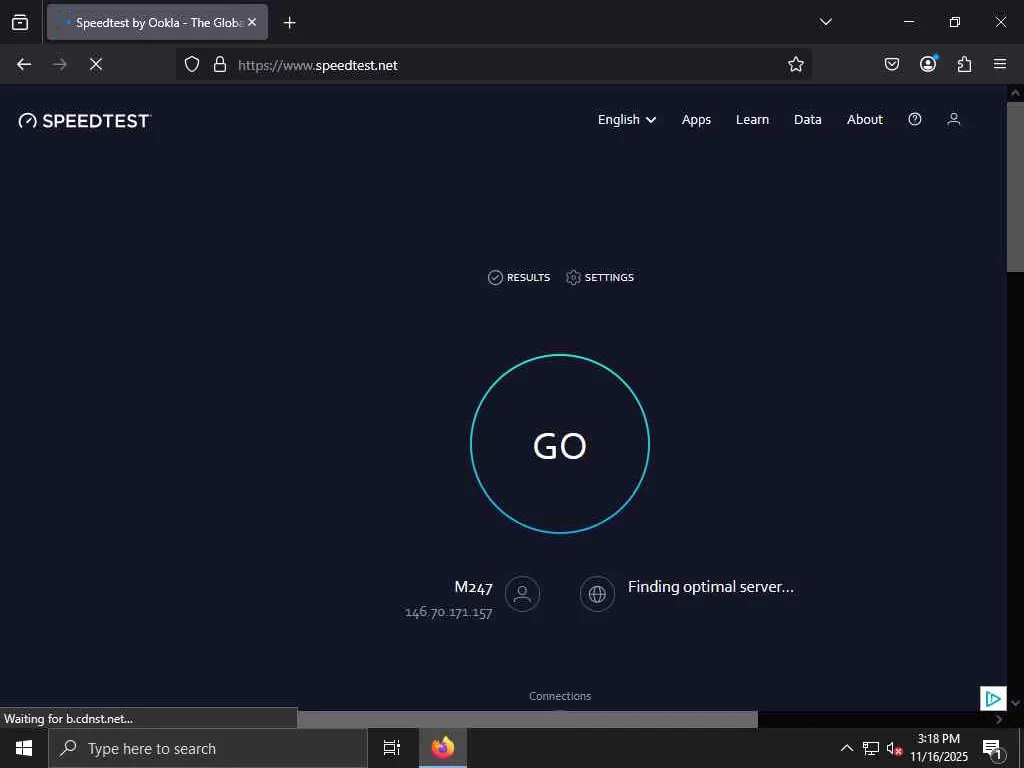Click the browser forward arrow
Viewport: 1024px width, 768px height.
60,64
